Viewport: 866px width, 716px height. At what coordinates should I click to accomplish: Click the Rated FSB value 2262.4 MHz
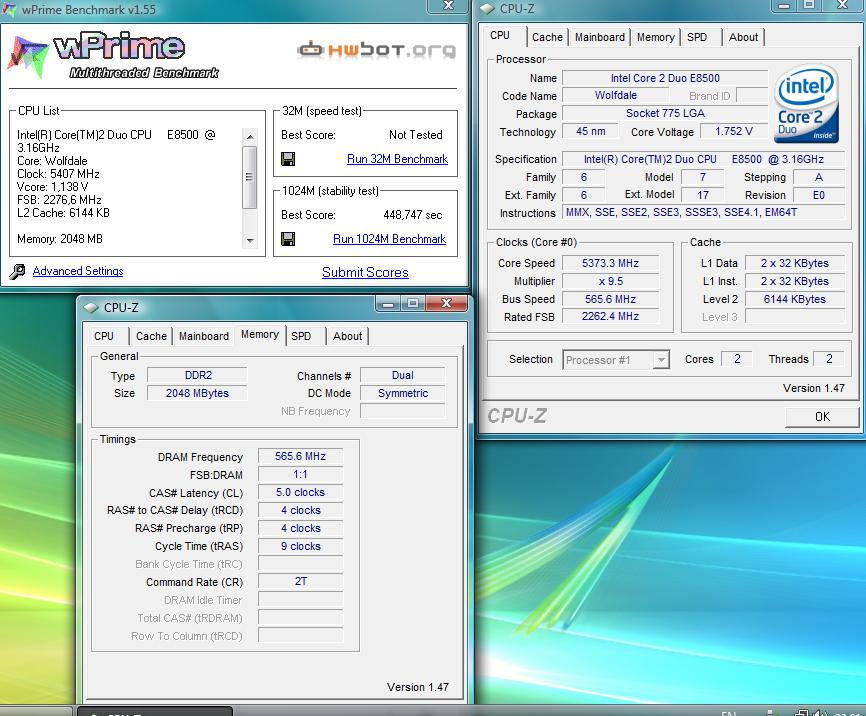[x=610, y=317]
